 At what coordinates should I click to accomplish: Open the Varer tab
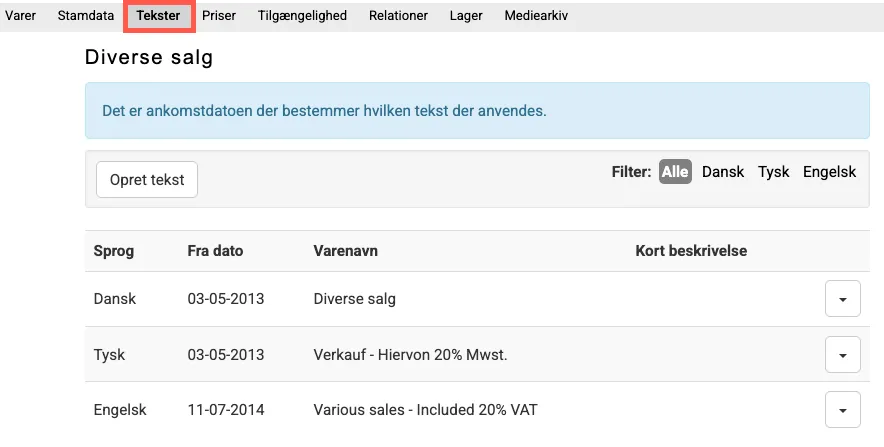[21, 16]
